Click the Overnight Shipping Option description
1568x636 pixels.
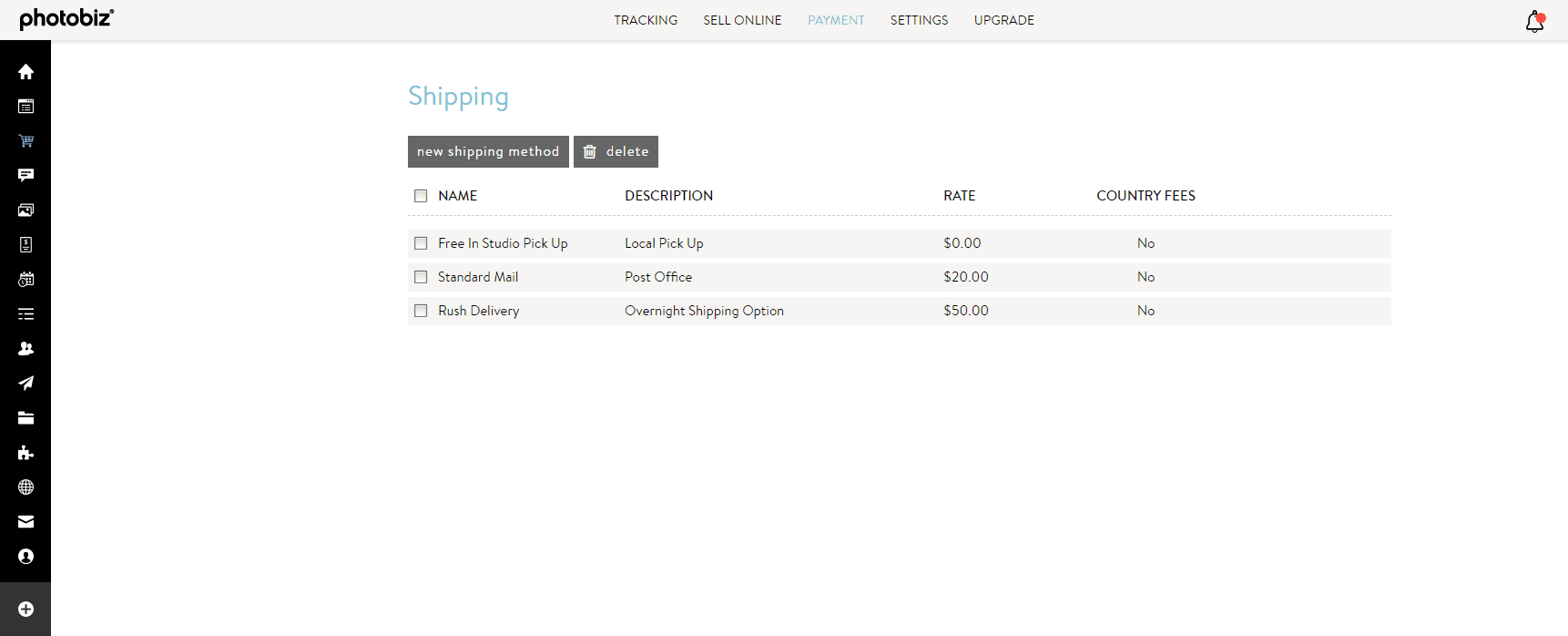tap(704, 311)
